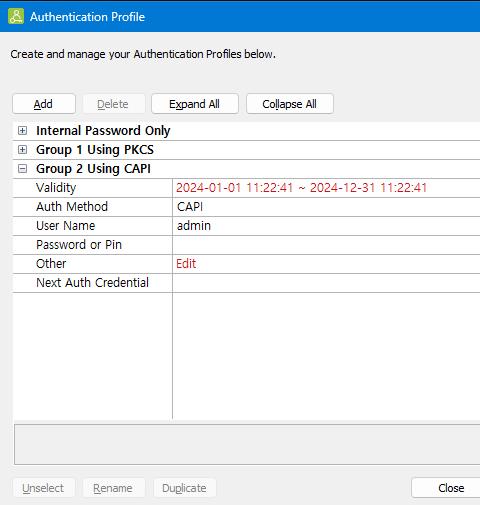The image size is (480, 505).
Task: Click the Authentication Profile window icon
Action: (x=16, y=16)
